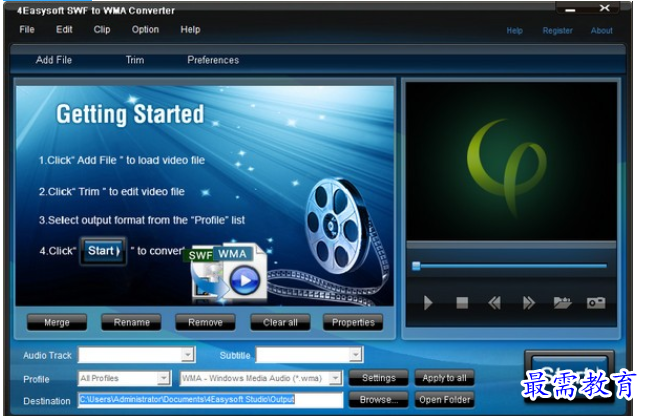Click the Browse... button
Viewport: 645px width, 416px height.
coord(378,400)
